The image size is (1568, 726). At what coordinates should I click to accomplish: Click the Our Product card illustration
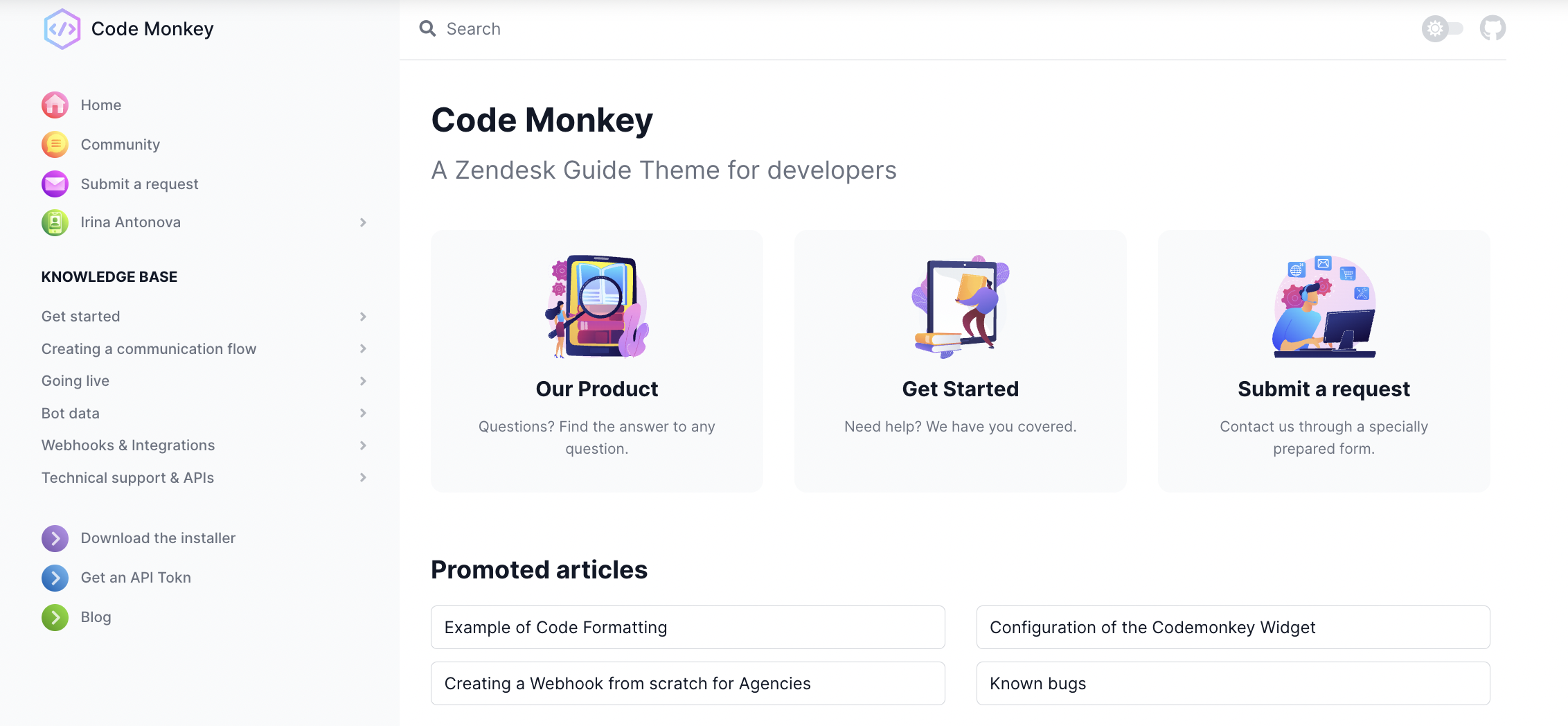coord(597,306)
